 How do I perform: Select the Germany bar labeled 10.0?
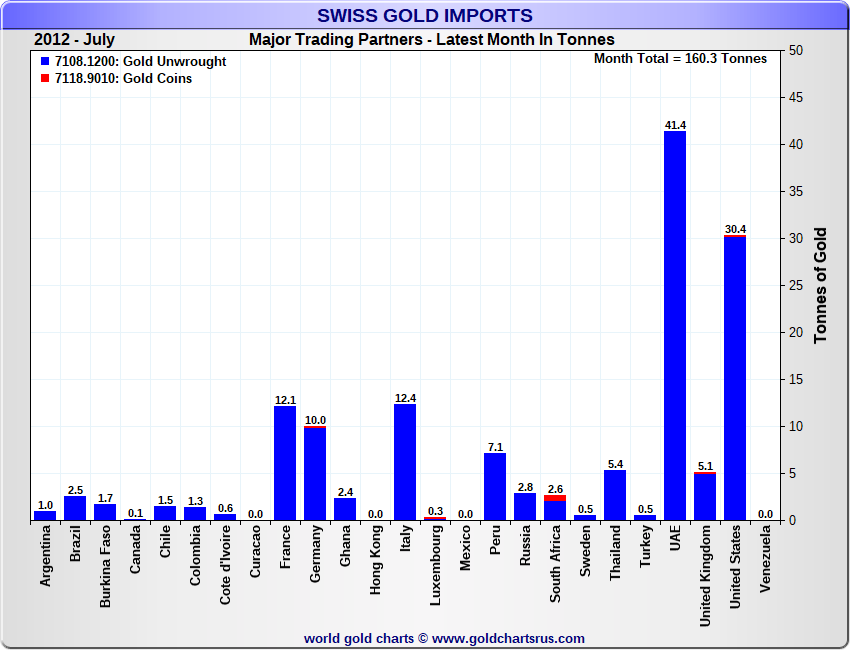click(315, 474)
